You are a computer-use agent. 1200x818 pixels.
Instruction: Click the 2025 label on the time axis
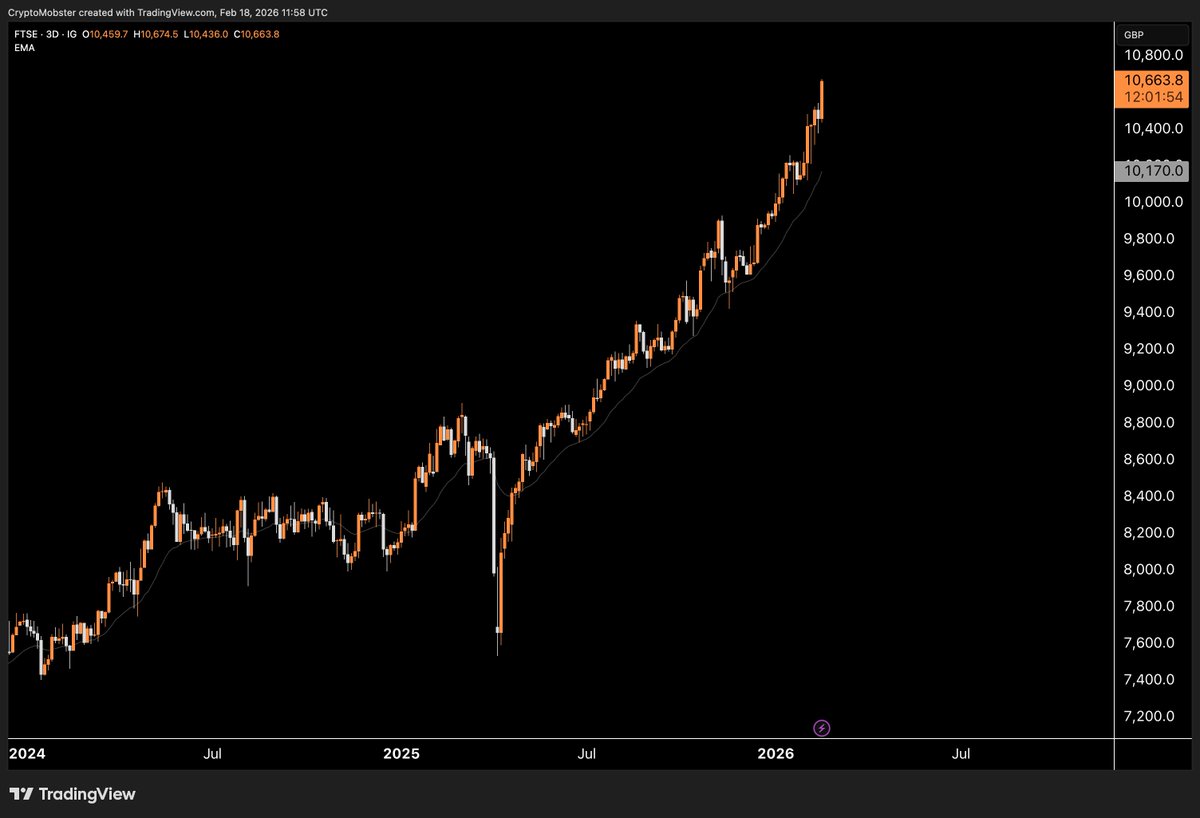(402, 754)
